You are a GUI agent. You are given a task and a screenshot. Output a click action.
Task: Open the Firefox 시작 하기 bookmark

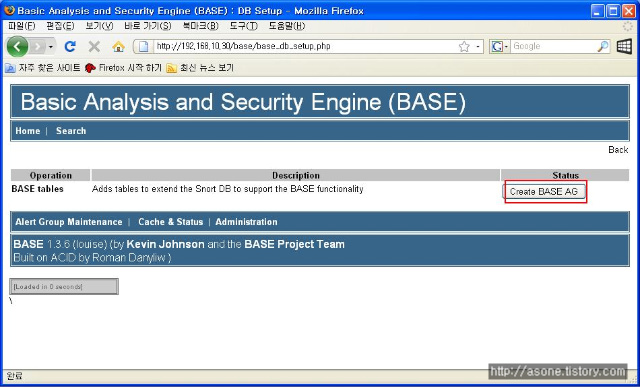[123, 68]
